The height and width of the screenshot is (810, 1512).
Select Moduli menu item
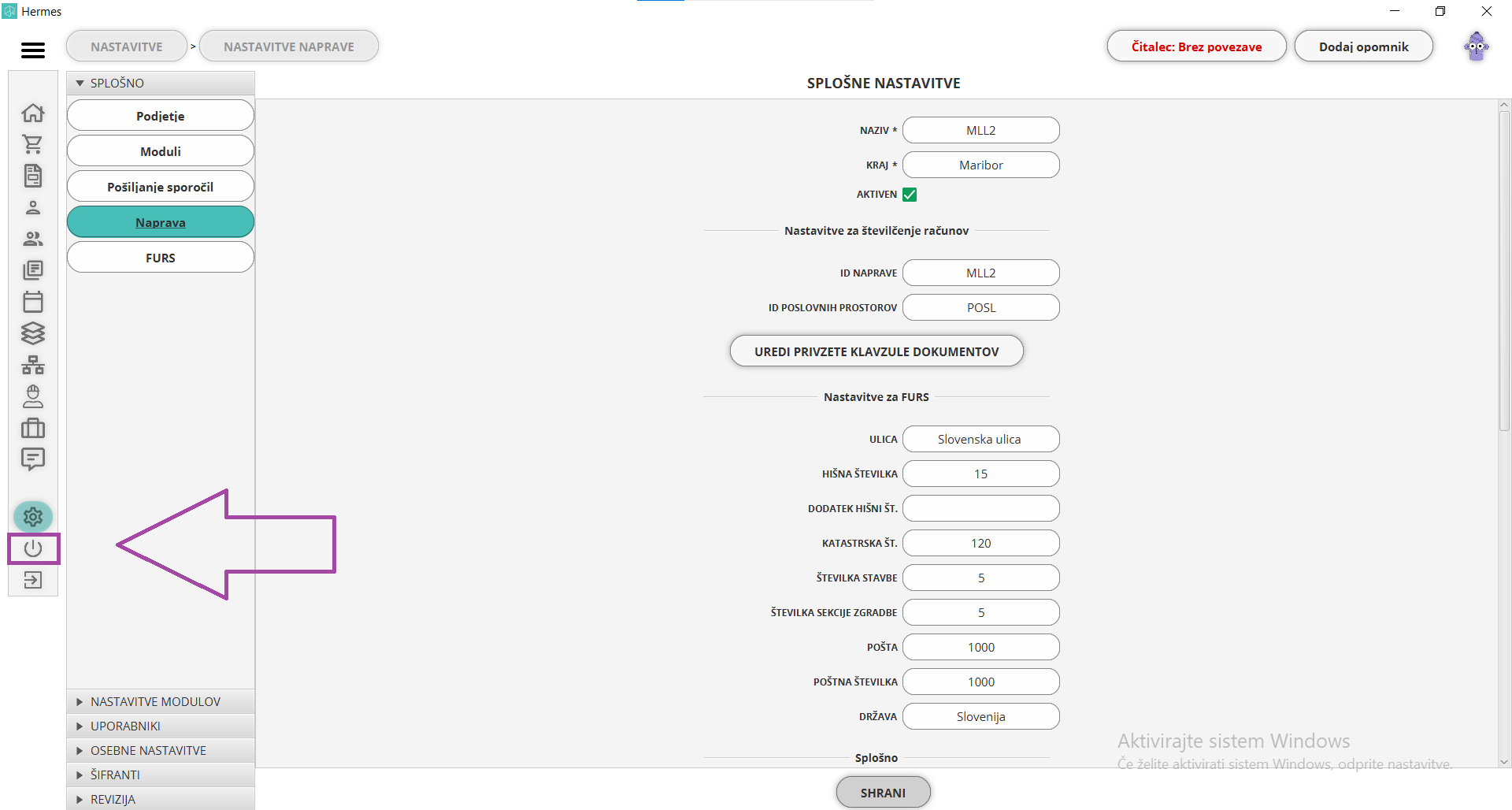click(161, 151)
